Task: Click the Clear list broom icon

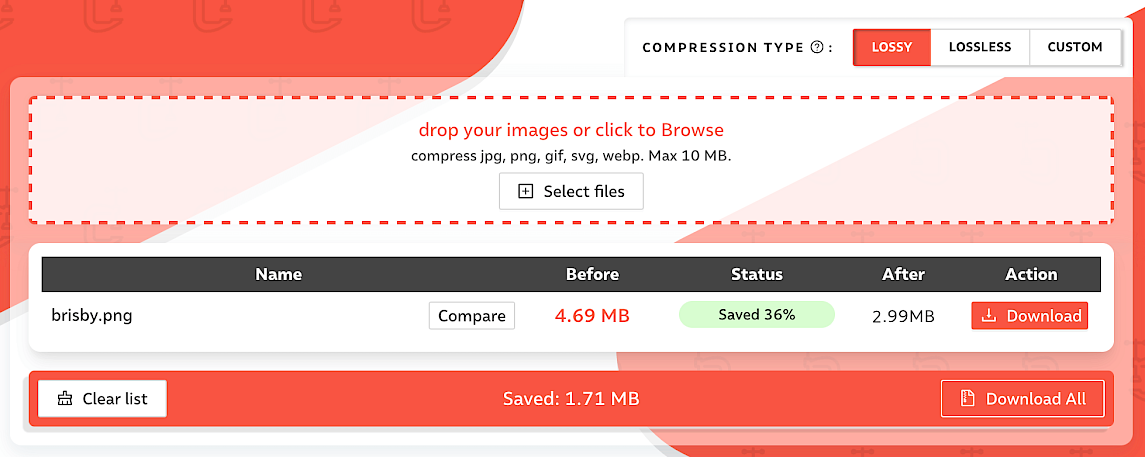Action: coord(66,399)
